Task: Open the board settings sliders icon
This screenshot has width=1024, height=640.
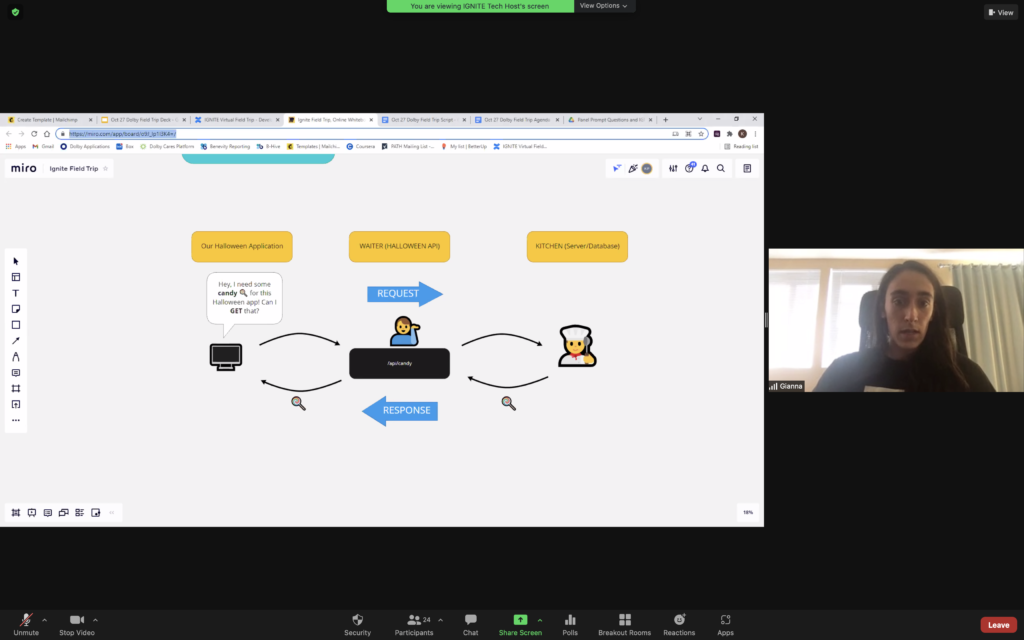Action: click(673, 168)
